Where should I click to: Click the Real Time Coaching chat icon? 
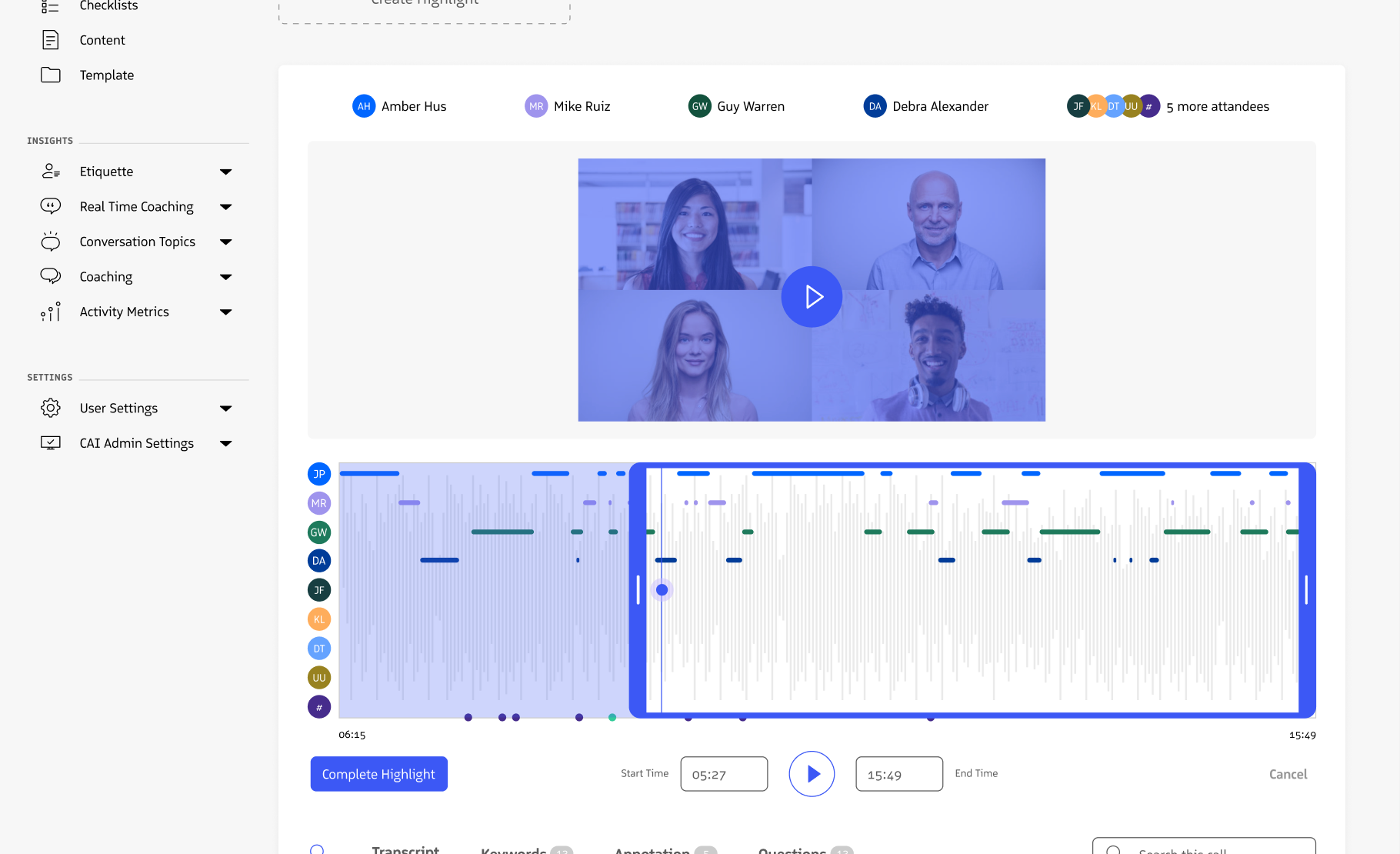pos(51,206)
